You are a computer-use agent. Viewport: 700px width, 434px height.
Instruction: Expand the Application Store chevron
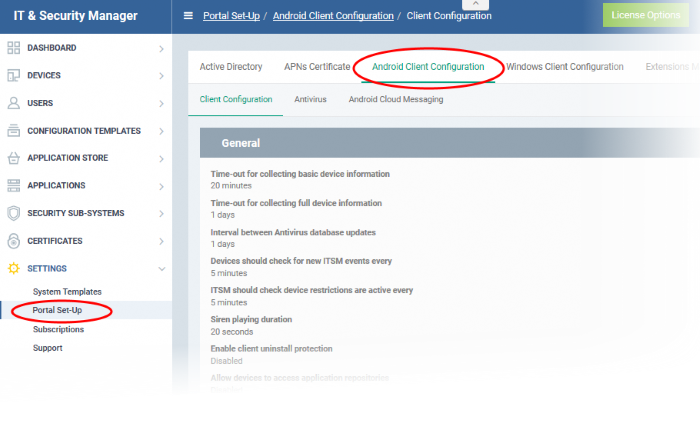point(162,159)
